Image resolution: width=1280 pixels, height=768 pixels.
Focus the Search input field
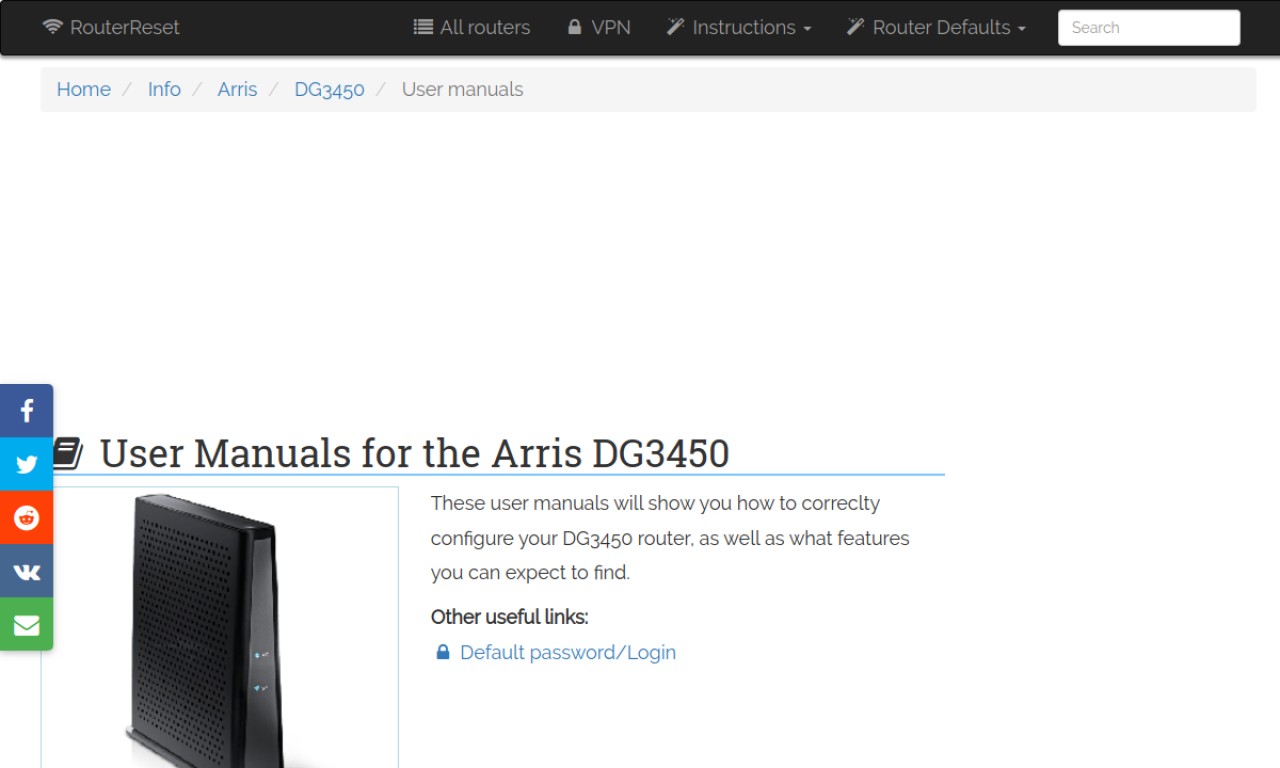click(1149, 28)
